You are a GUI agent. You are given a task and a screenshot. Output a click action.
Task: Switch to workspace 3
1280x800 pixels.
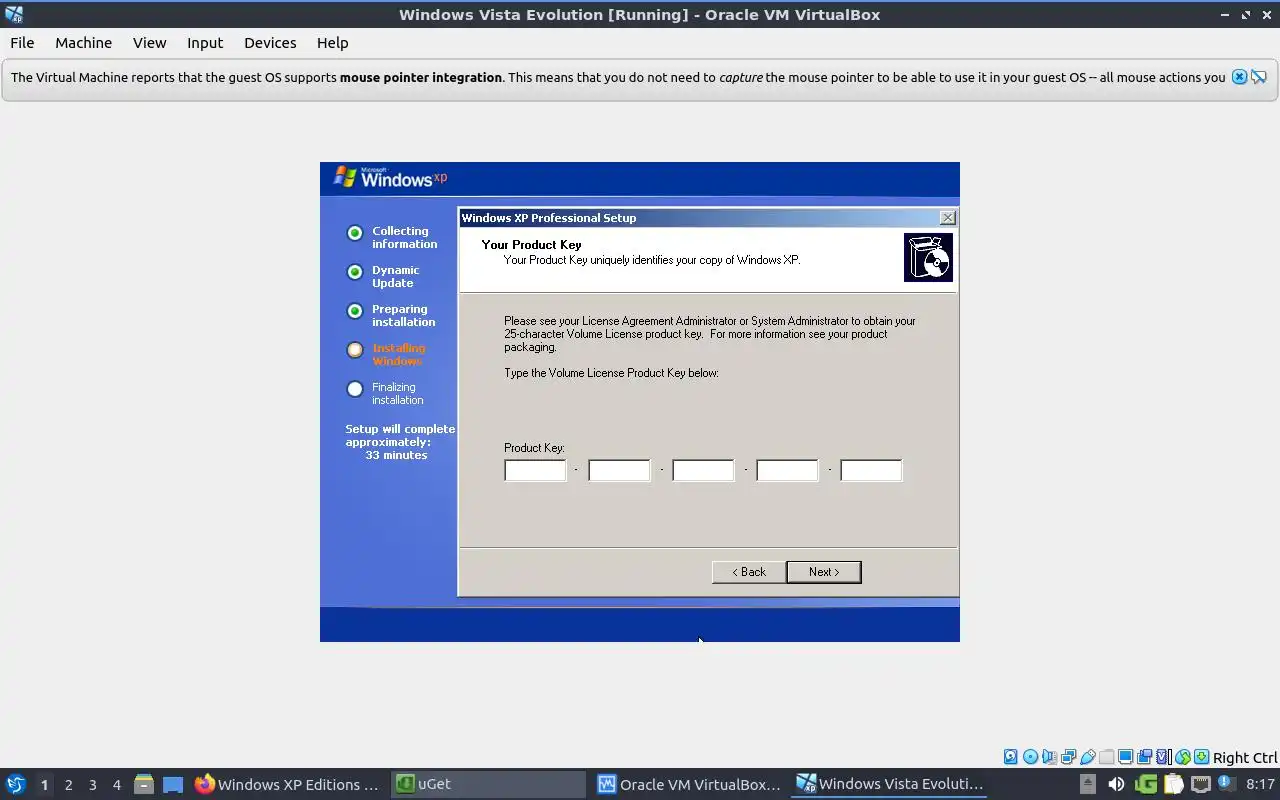pos(92,785)
